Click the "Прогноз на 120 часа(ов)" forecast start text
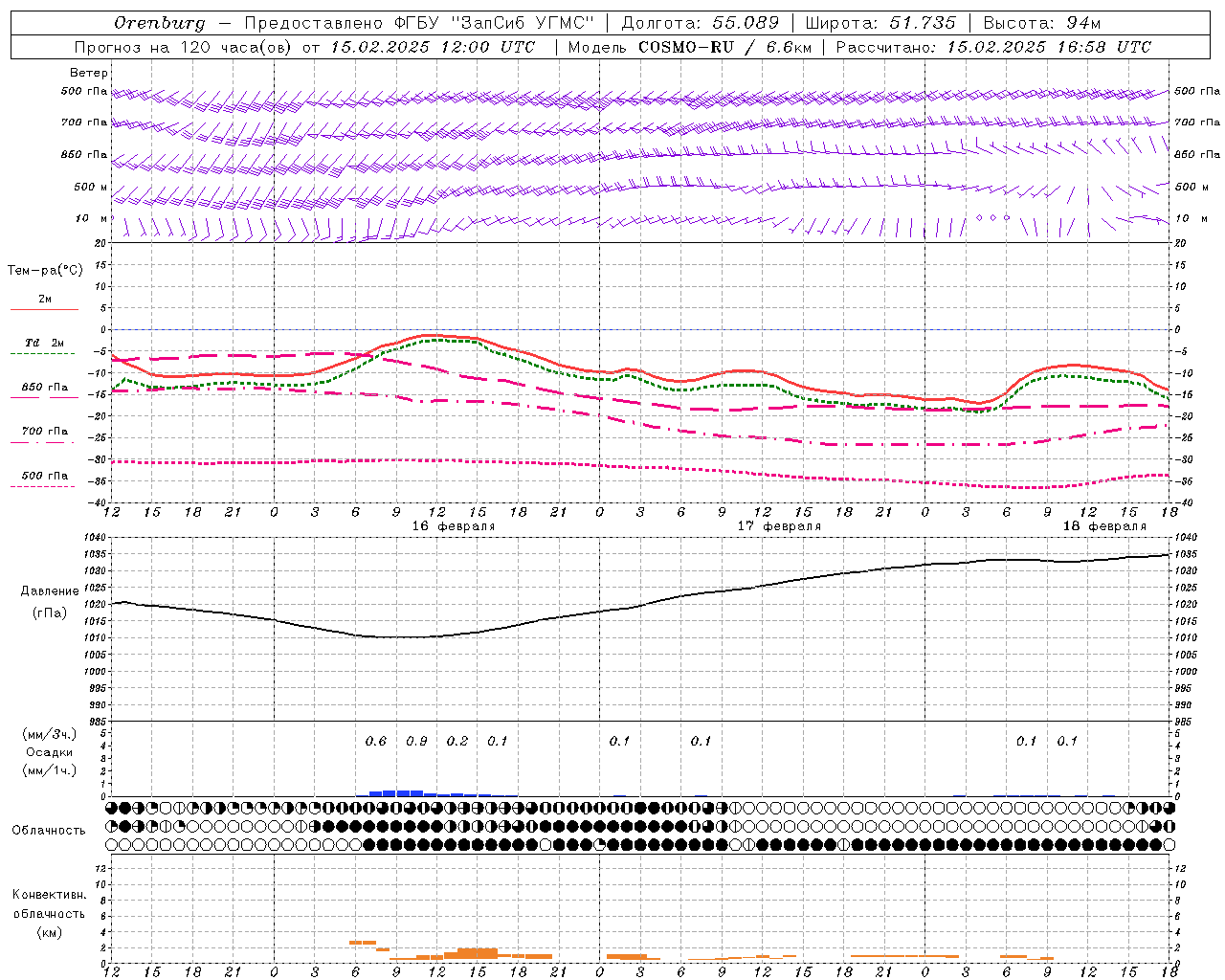 pyautogui.click(x=185, y=47)
